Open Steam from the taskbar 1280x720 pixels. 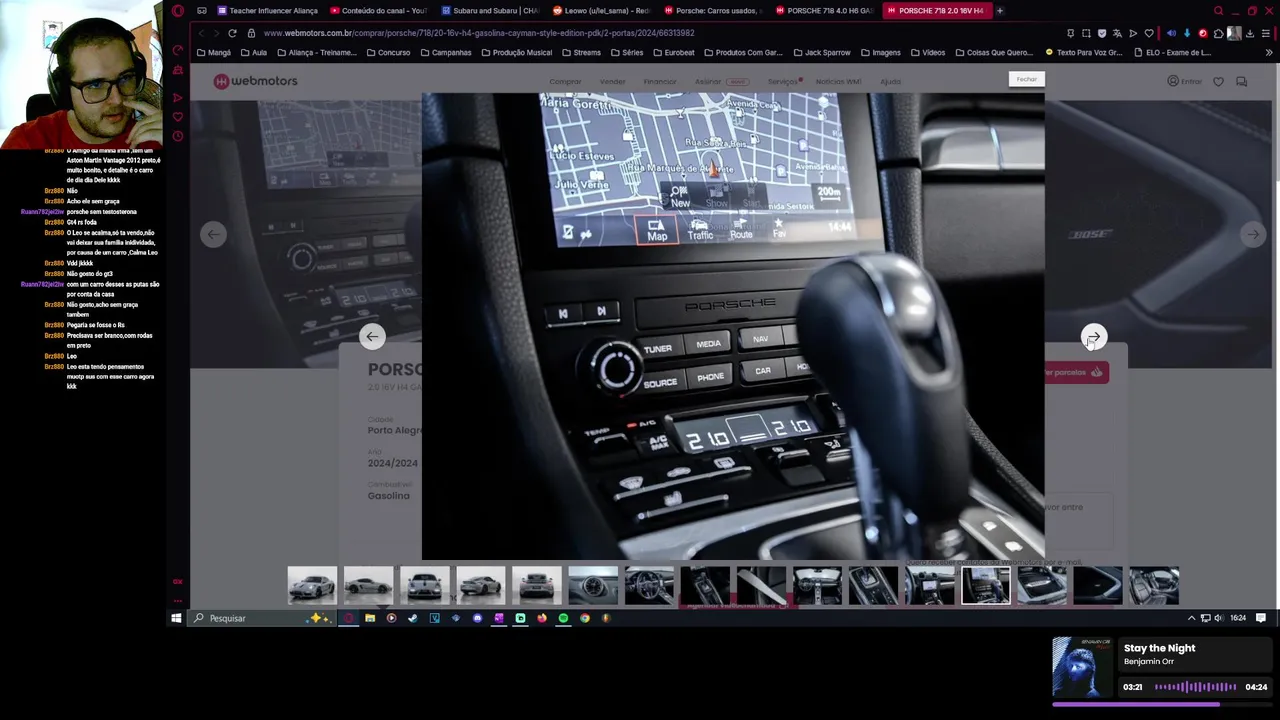point(413,618)
